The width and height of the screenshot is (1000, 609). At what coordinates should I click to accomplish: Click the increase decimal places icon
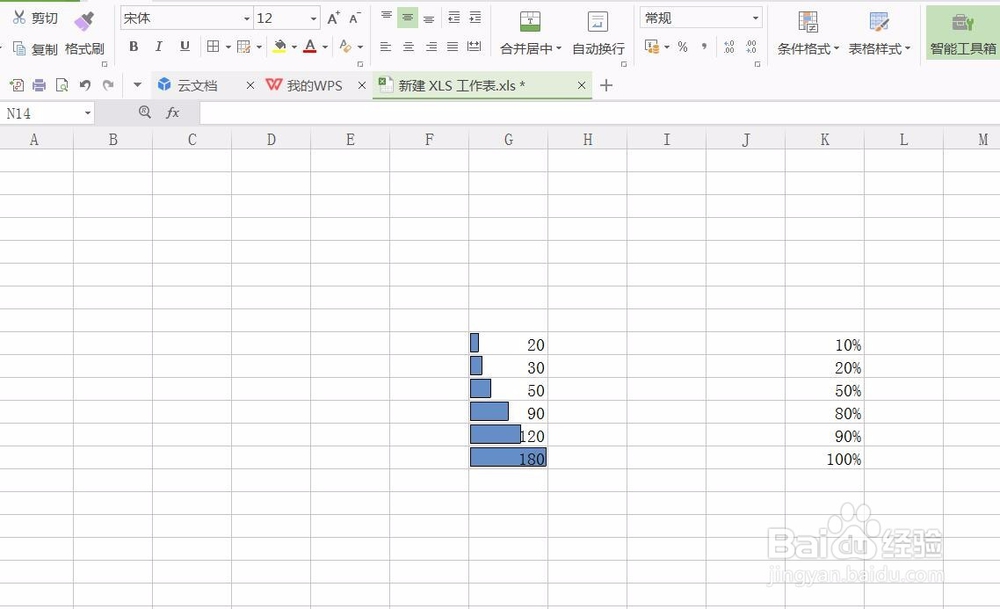pyautogui.click(x=729, y=47)
